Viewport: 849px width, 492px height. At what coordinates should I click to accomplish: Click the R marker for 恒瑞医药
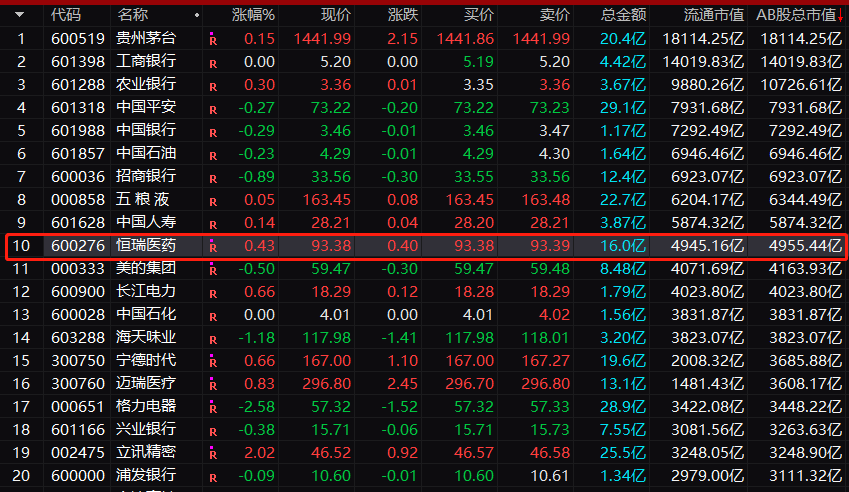tap(212, 247)
